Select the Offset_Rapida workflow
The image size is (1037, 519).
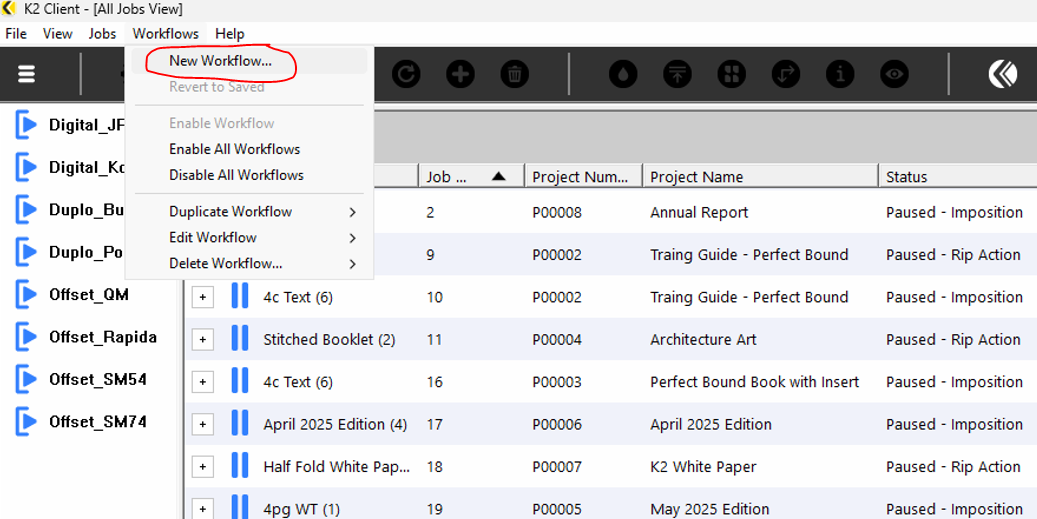click(x=103, y=337)
